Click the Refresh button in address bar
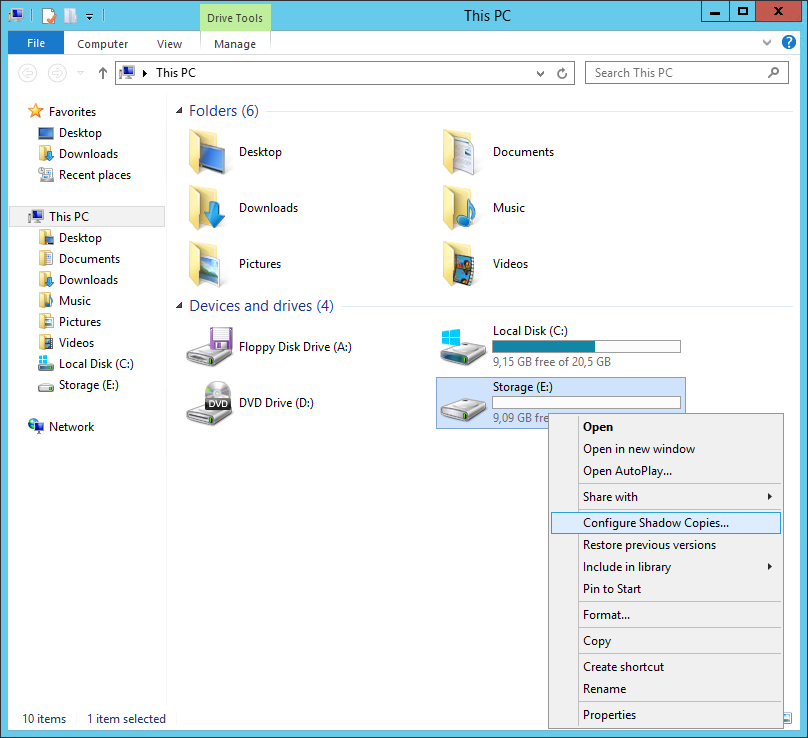The height and width of the screenshot is (738, 808). (x=562, y=73)
